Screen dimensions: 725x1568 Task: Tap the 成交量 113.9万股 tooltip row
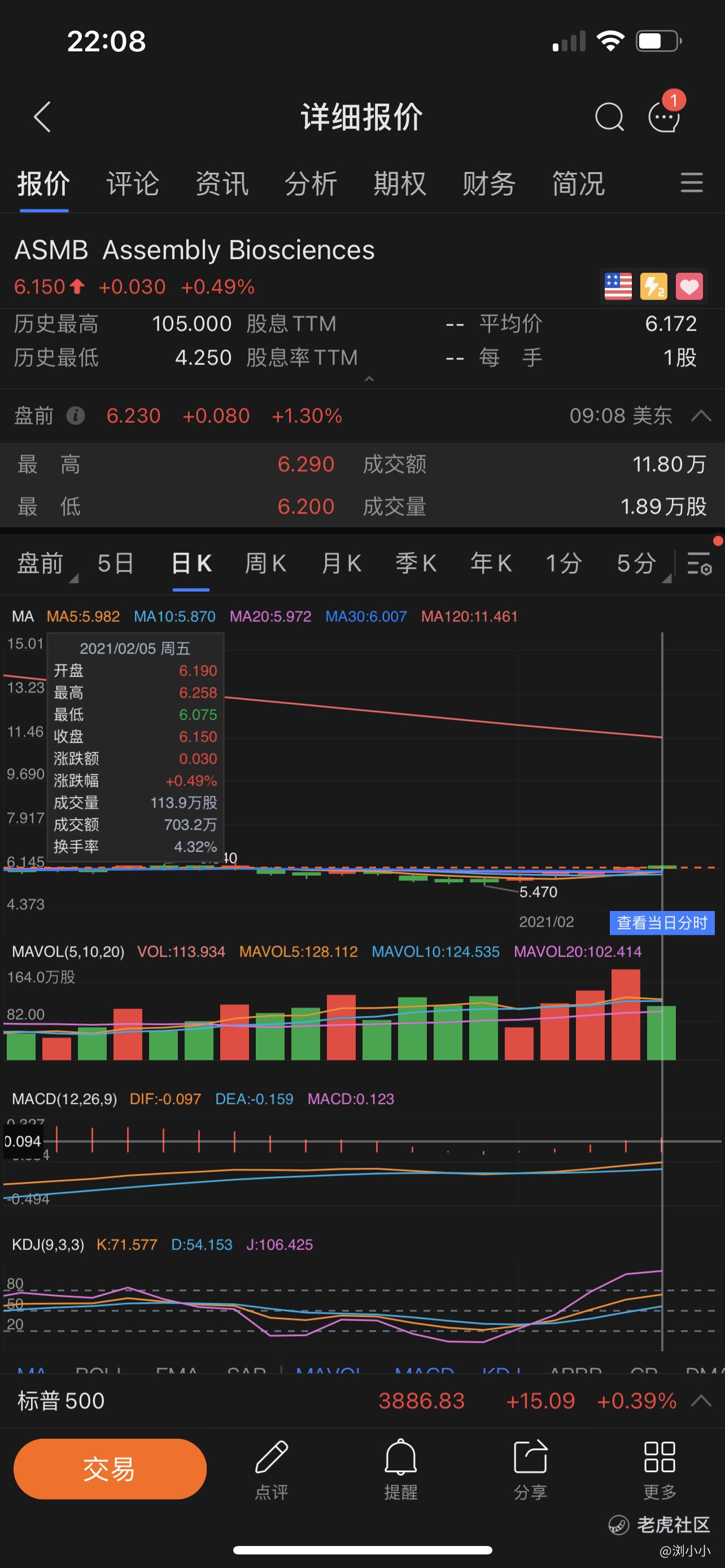coord(135,803)
